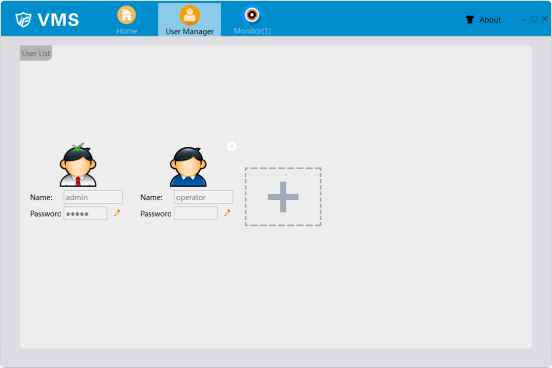Minimize the VMS window
Screen dimensions: 552x368
(524, 19)
